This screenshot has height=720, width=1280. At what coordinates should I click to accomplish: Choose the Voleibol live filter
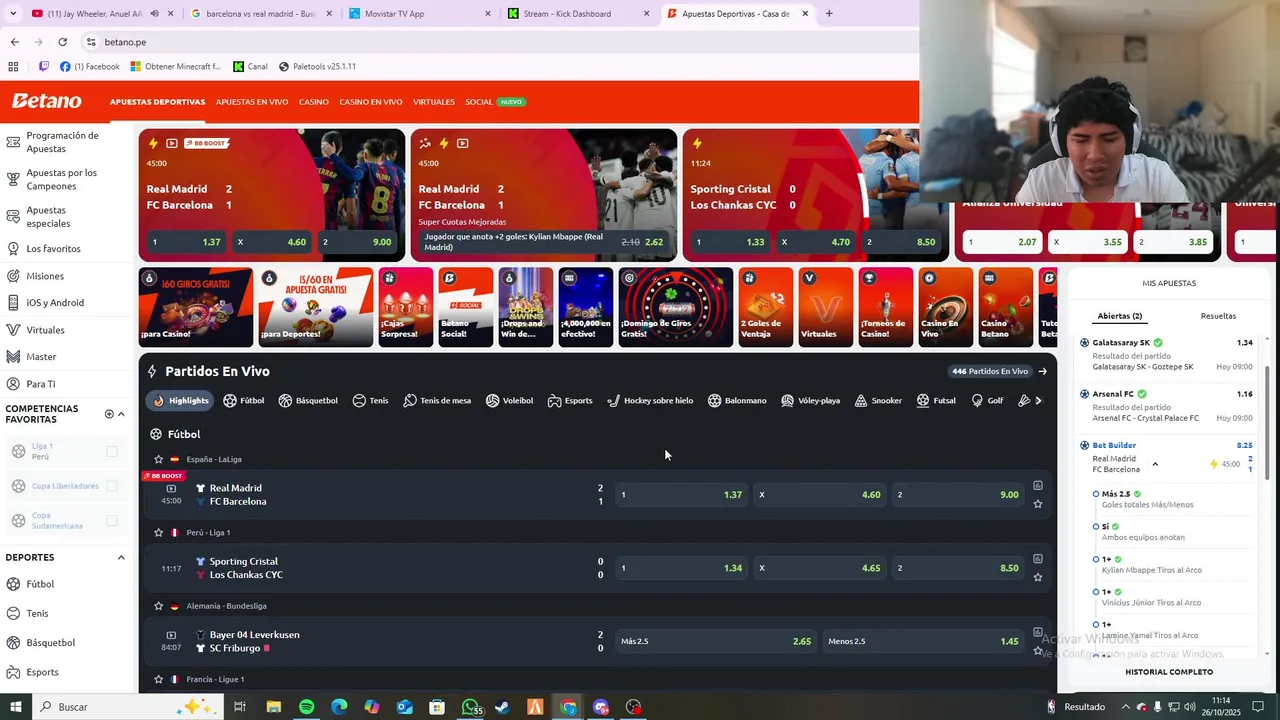(509, 400)
